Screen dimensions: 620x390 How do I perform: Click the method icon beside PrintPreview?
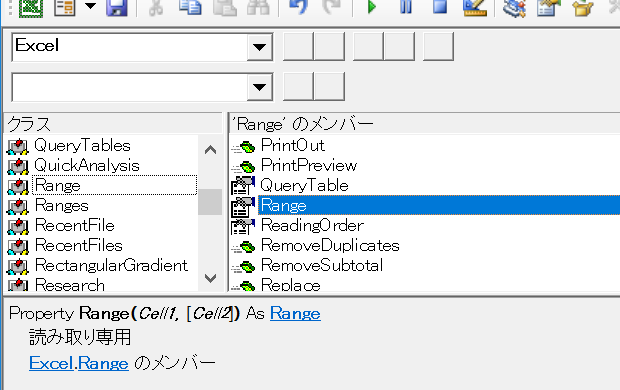[x=243, y=167]
